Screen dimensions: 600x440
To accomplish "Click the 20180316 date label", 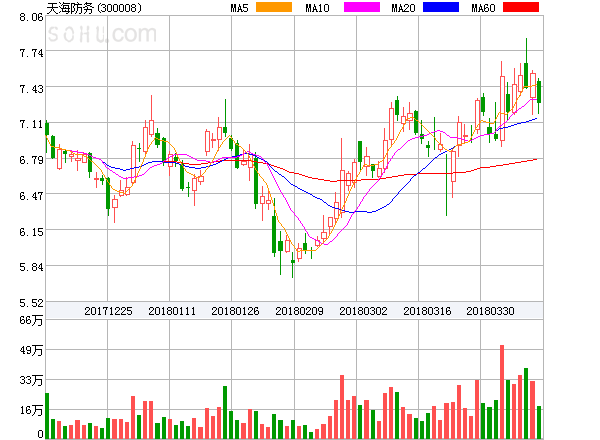I will (x=427, y=311).
